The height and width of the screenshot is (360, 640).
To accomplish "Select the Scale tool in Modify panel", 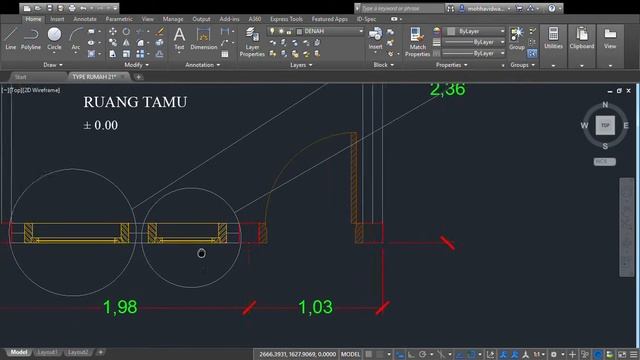I will (x=126, y=54).
